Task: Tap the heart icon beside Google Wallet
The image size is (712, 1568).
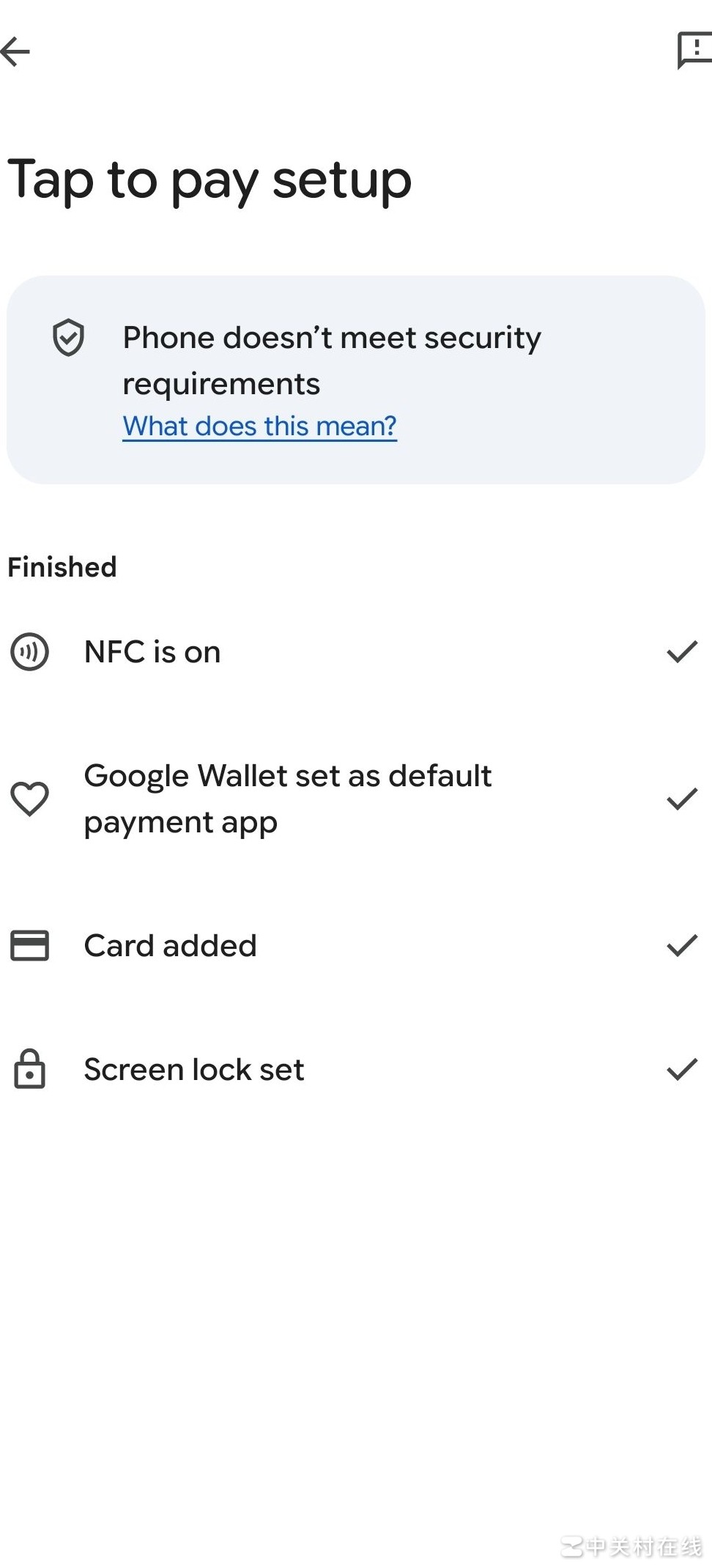Action: click(29, 799)
